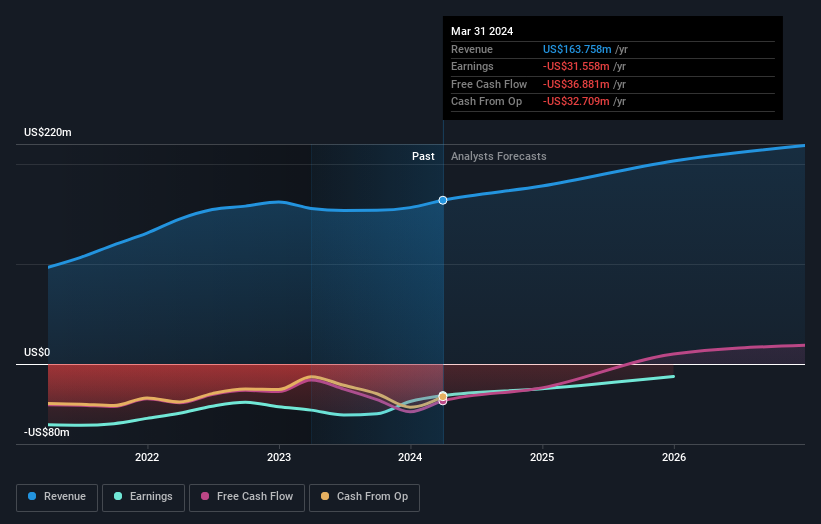Click the 2026 x-axis label
The width and height of the screenshot is (821, 524).
674,458
